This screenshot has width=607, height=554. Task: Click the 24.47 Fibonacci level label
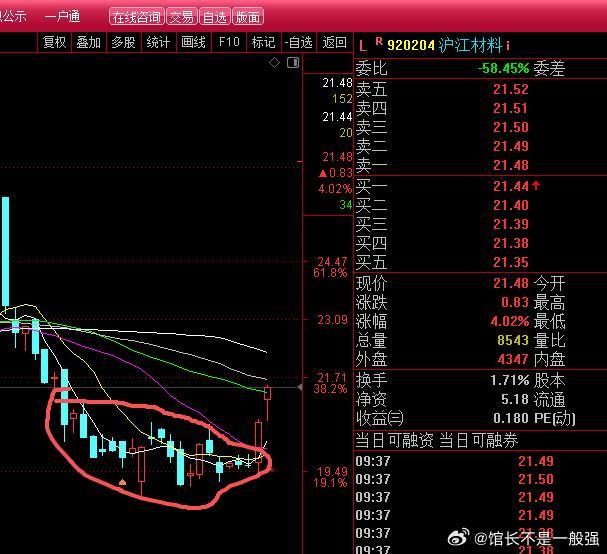332,262
